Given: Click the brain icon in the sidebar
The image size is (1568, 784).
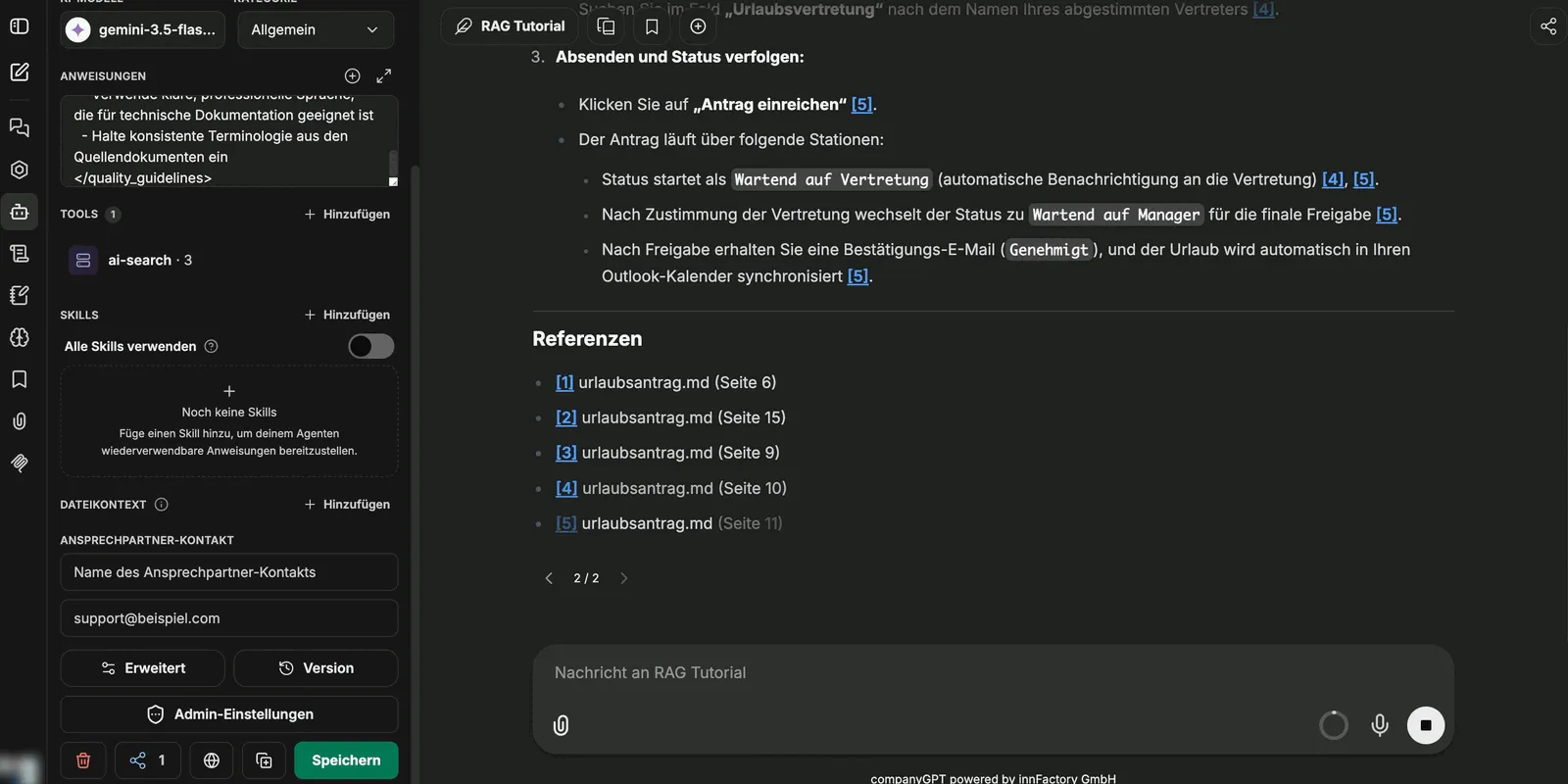Looking at the screenshot, I should (20, 337).
